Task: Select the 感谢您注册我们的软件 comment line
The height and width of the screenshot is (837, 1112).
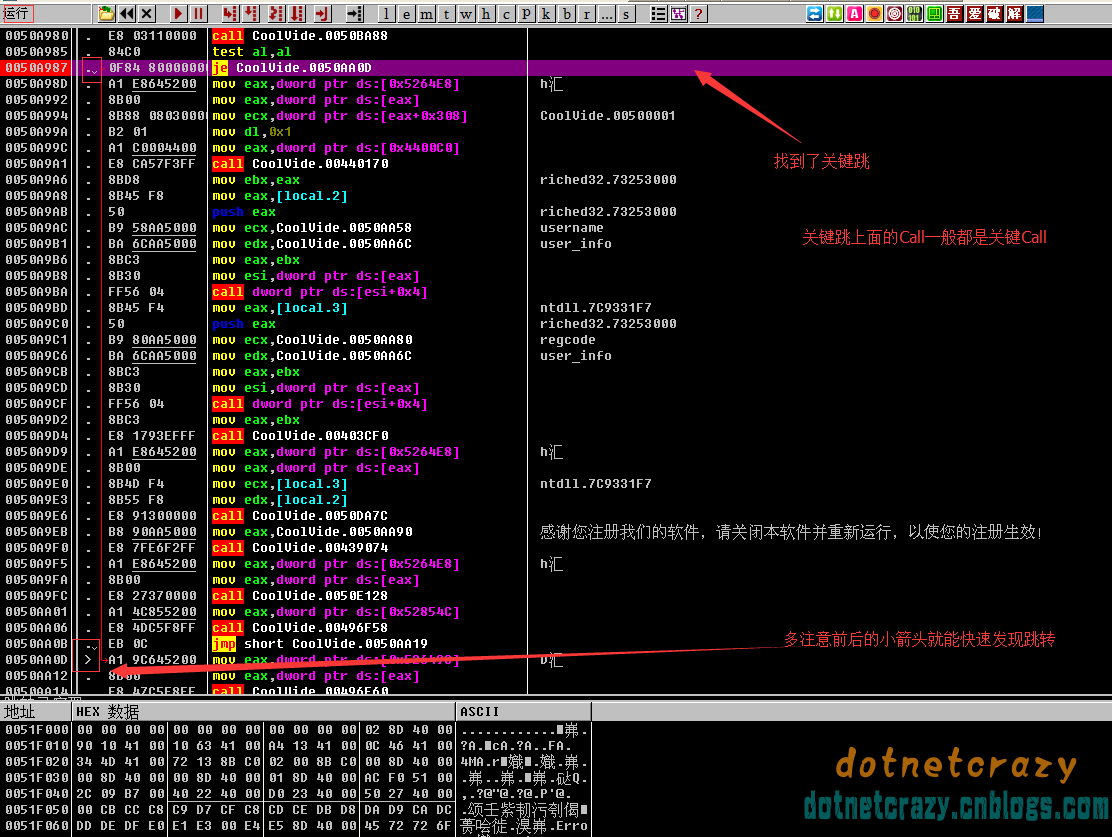Action: pyautogui.click(x=791, y=532)
